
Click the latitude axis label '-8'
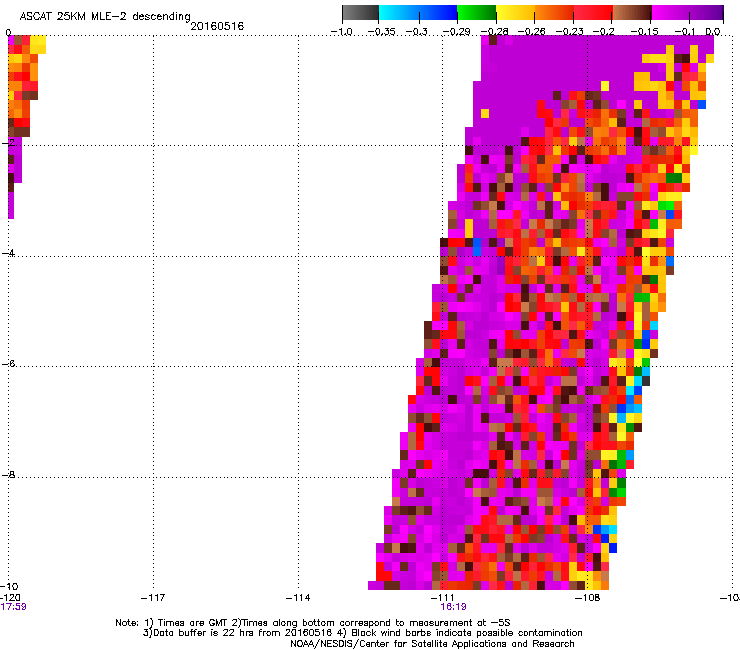[8, 474]
